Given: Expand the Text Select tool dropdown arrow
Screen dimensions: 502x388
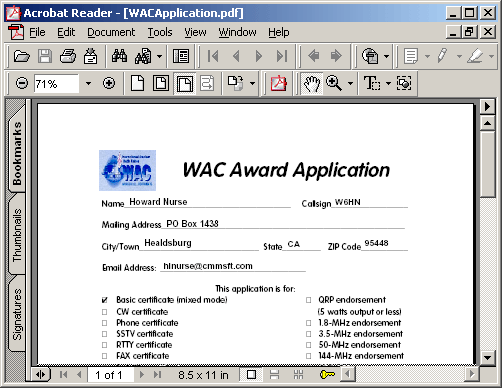Looking at the screenshot, I should (x=388, y=83).
